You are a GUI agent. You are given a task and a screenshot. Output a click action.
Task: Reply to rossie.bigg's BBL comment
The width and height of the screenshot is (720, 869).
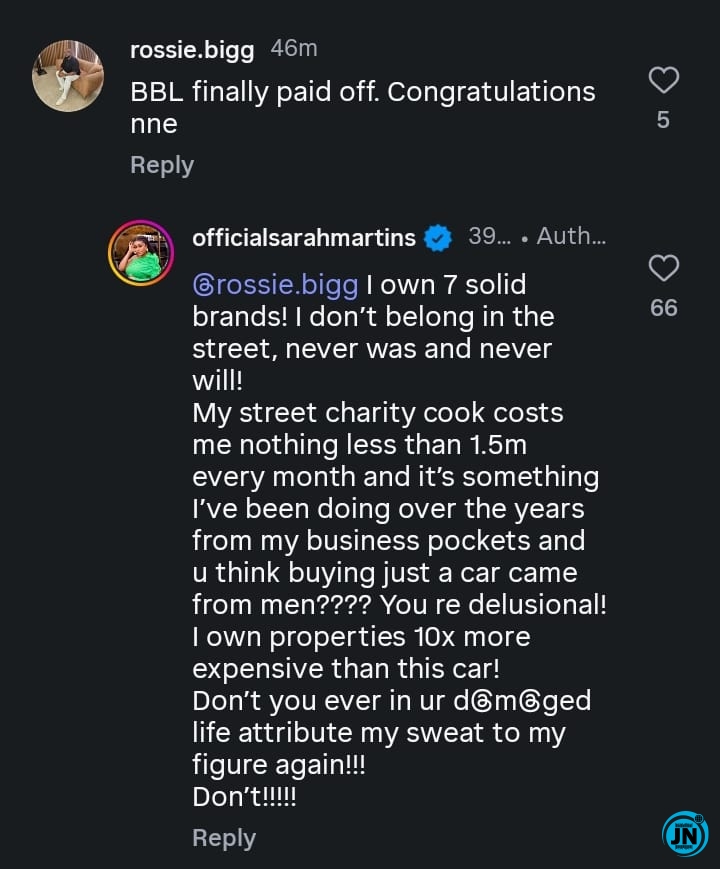click(x=162, y=165)
